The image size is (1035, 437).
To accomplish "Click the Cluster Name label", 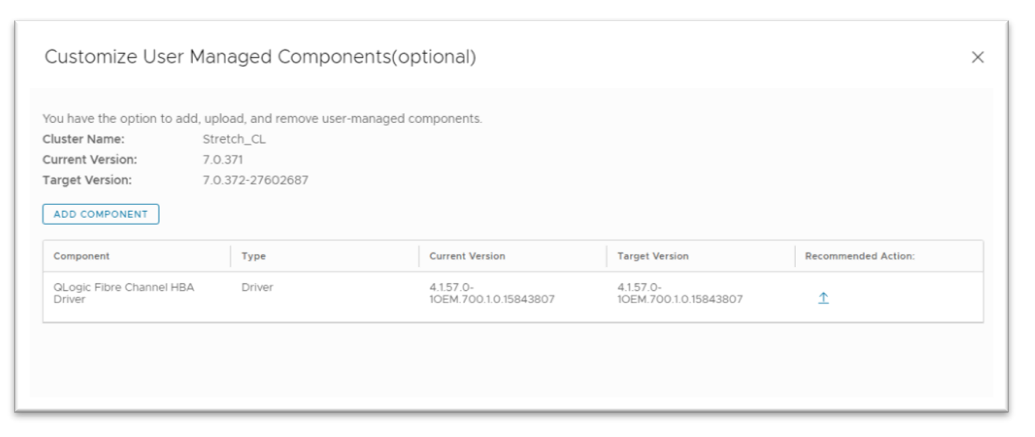I will 83,139.
